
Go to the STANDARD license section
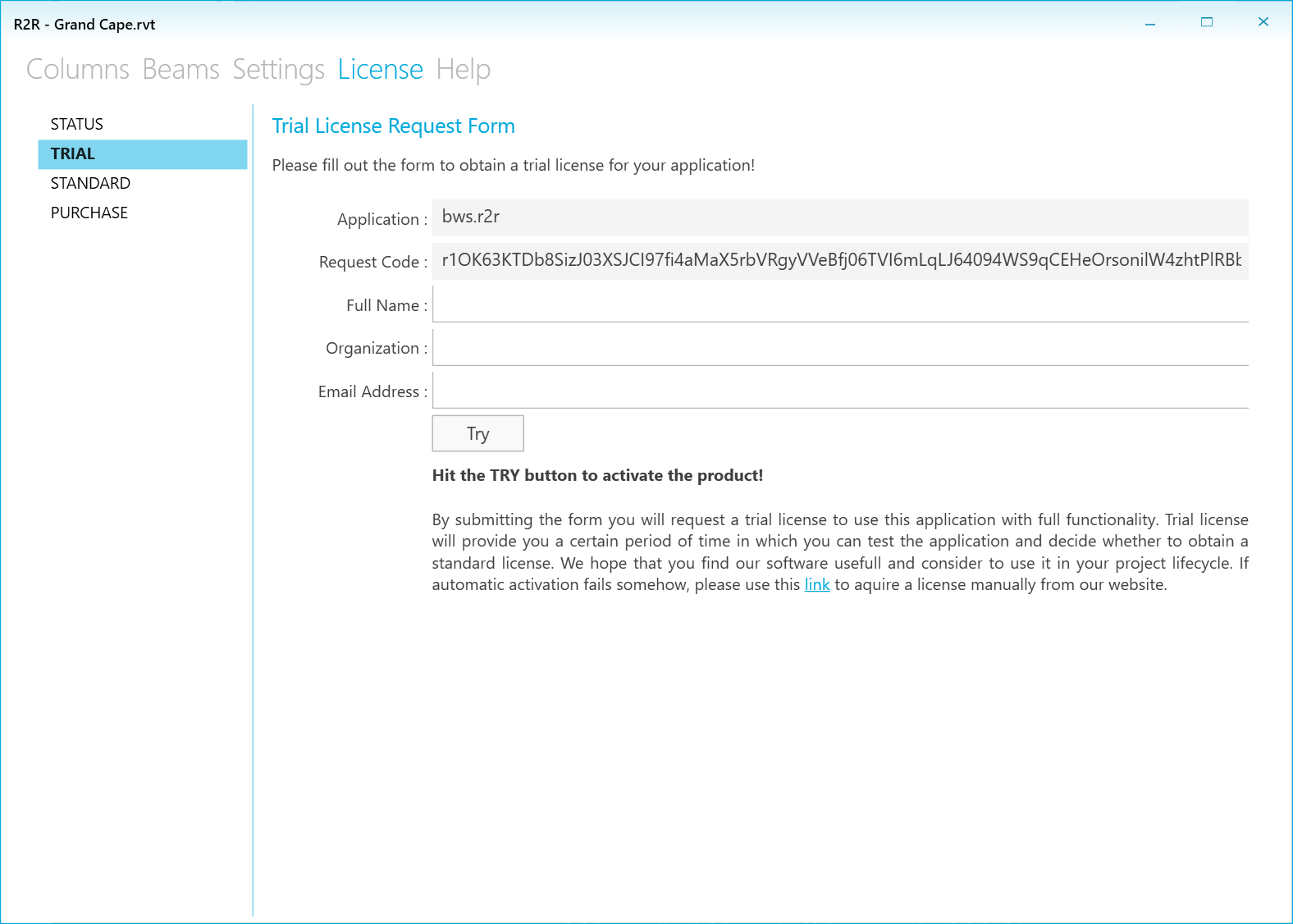click(x=143, y=183)
